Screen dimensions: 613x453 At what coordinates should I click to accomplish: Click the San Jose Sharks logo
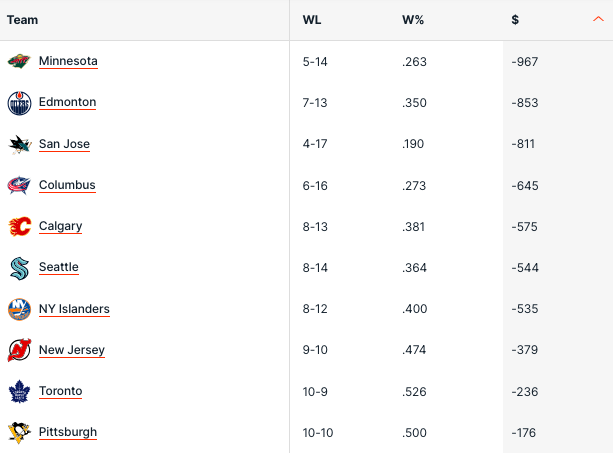(19, 144)
